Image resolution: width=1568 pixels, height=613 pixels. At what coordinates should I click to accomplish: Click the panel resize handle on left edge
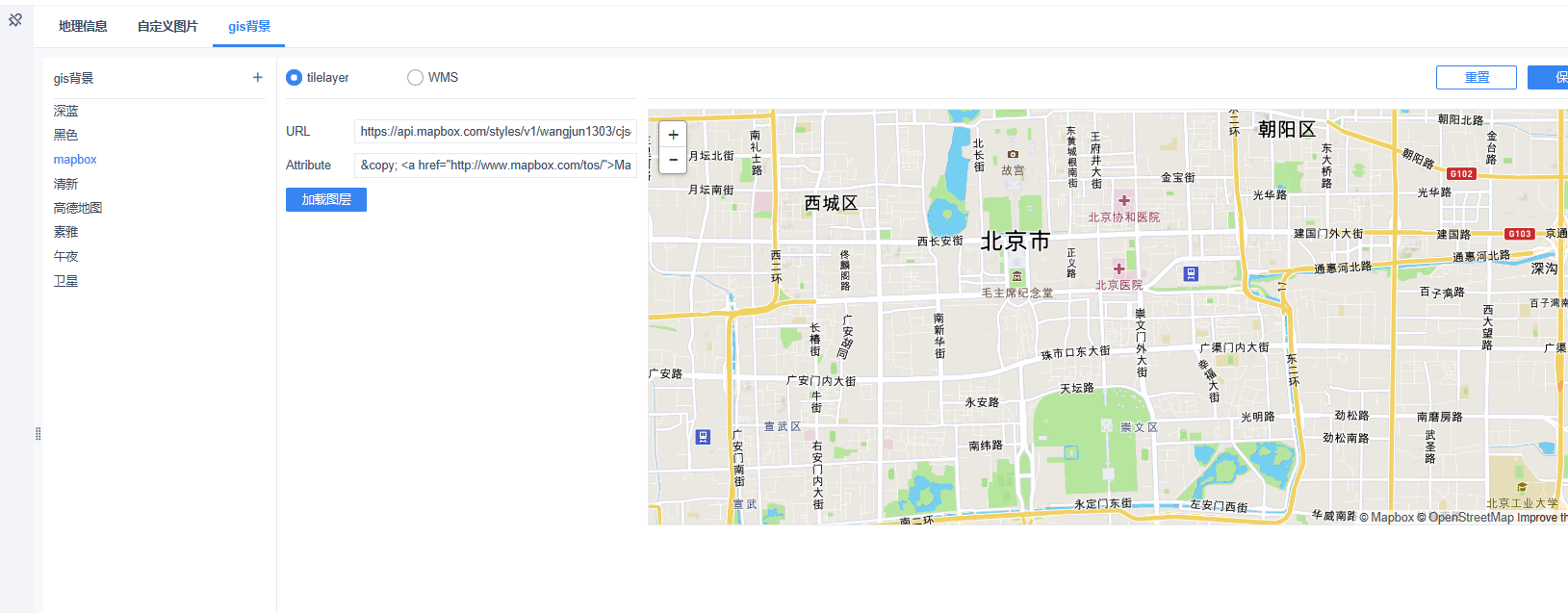[x=38, y=434]
